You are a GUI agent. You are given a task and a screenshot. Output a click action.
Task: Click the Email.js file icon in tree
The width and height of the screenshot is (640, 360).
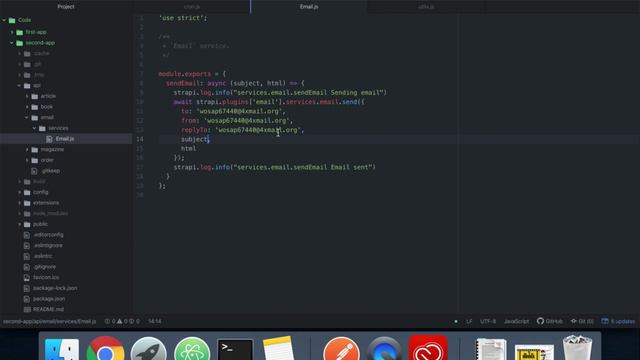(49, 139)
